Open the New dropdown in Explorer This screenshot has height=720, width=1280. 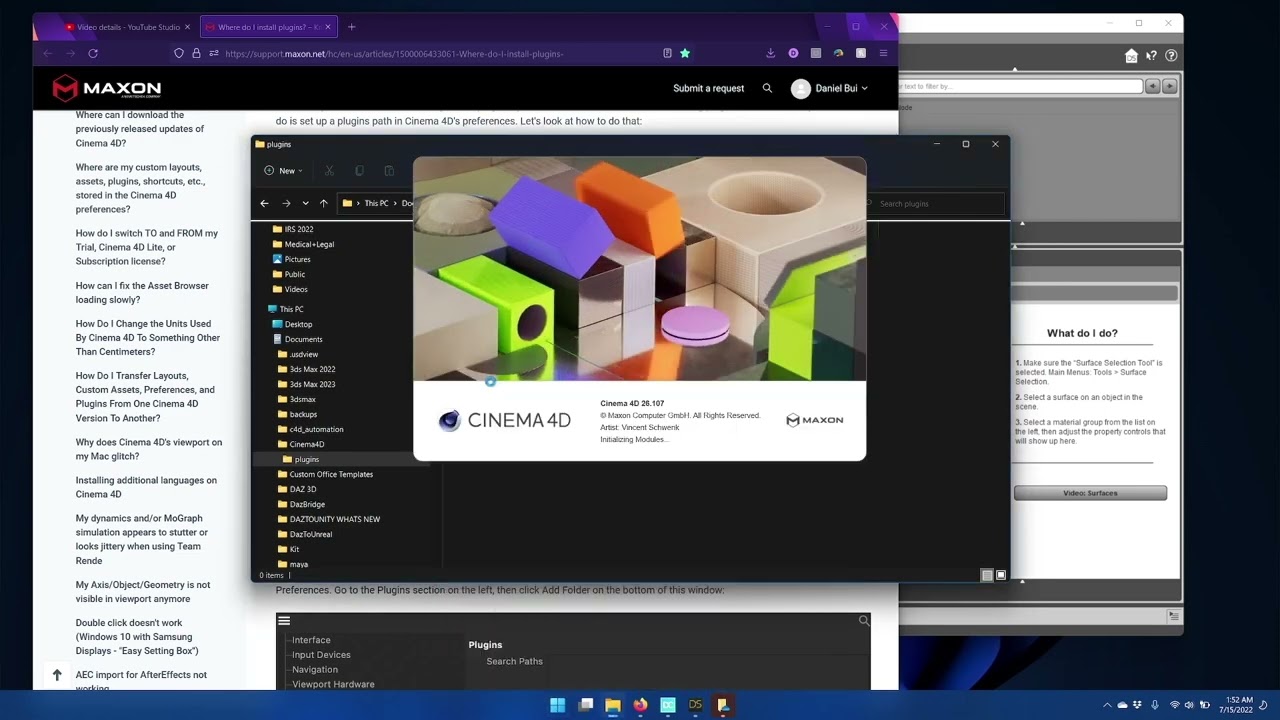[283, 171]
